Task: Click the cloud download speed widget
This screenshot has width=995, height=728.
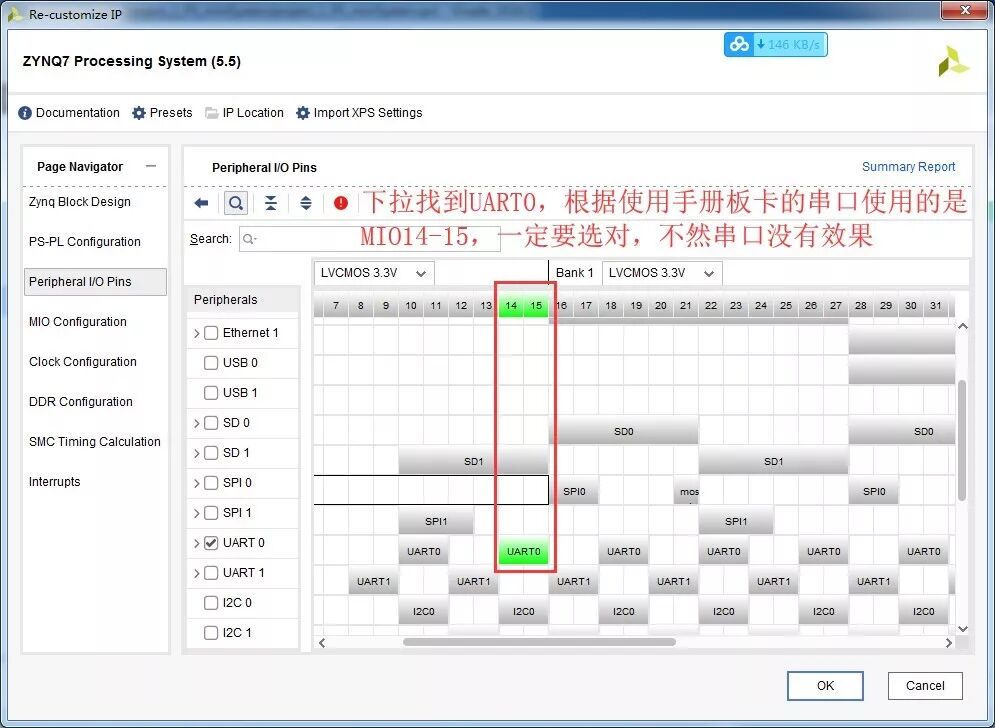Action: 775,45
